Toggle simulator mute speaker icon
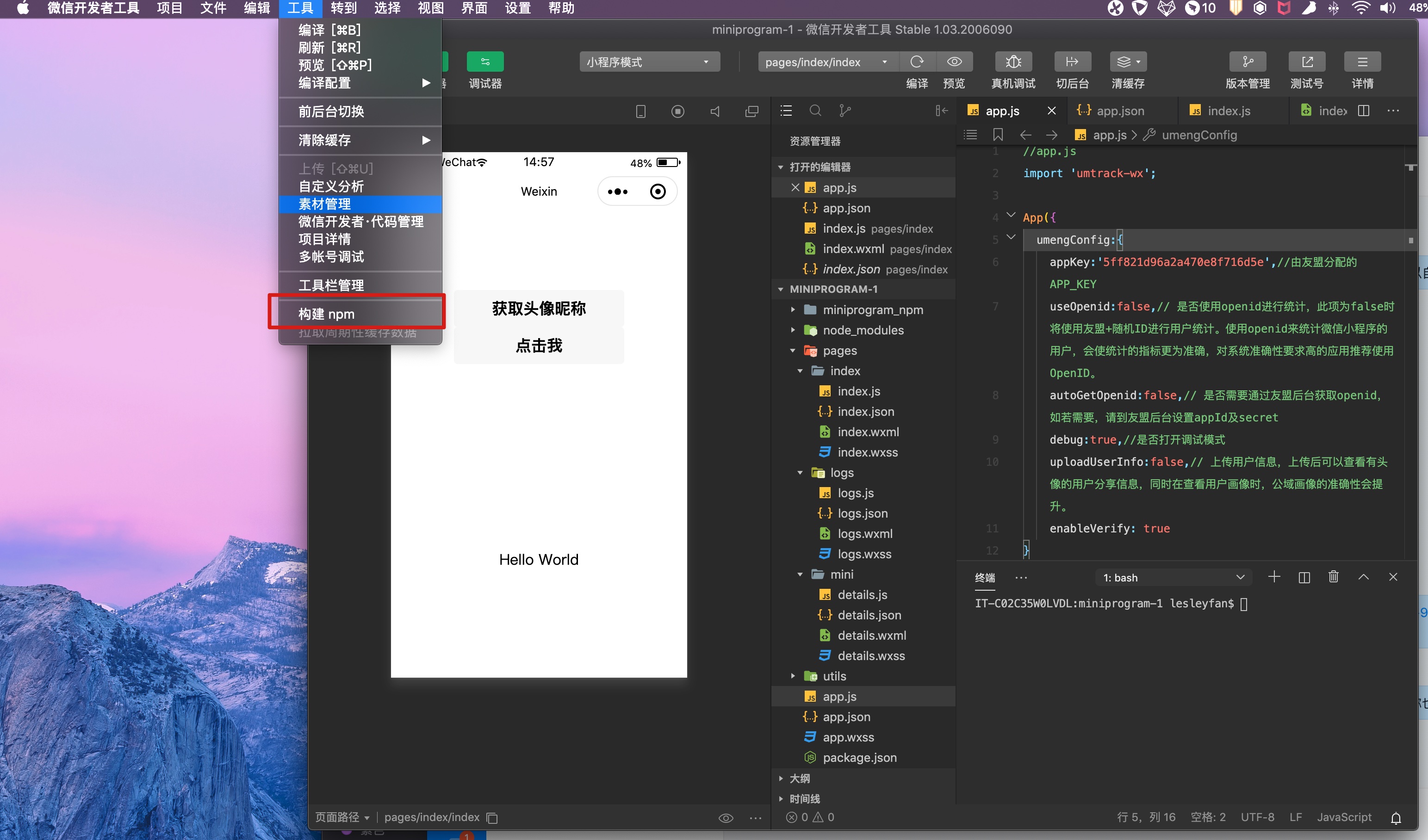The image size is (1428, 840). (x=715, y=111)
